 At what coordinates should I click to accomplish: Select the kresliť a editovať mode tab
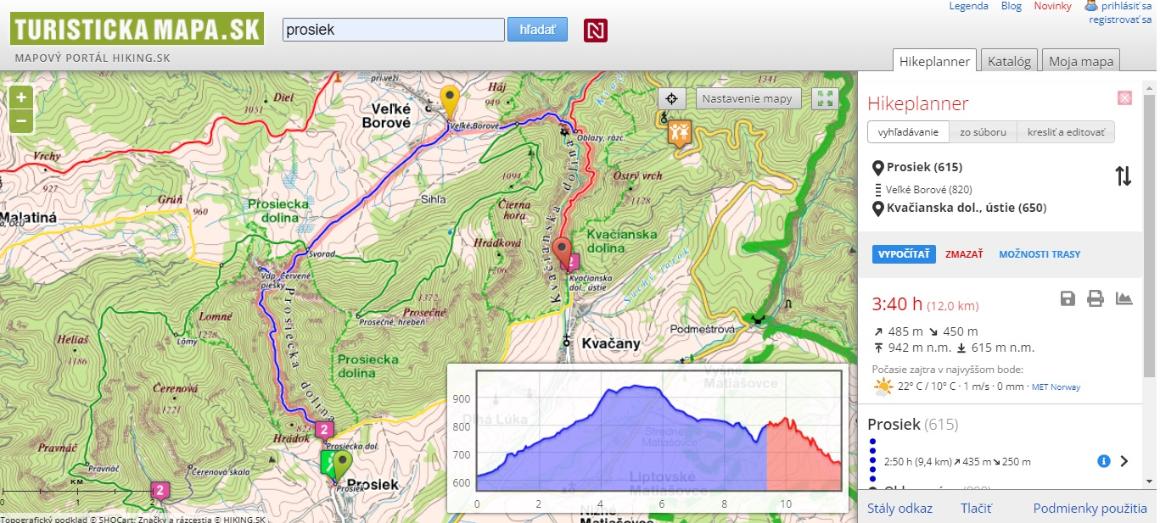[x=1065, y=132]
